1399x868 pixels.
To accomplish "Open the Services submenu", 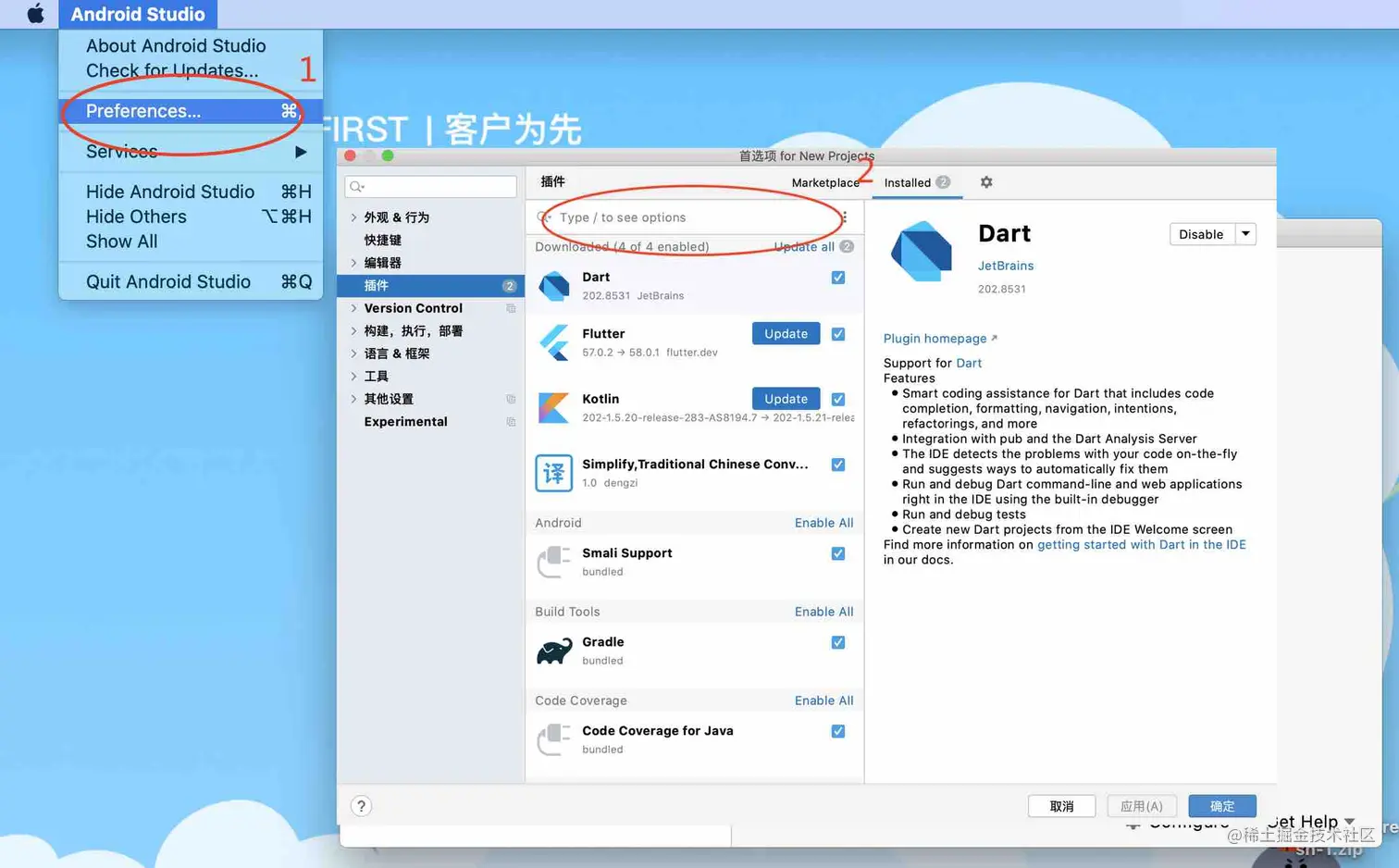I will click(191, 151).
